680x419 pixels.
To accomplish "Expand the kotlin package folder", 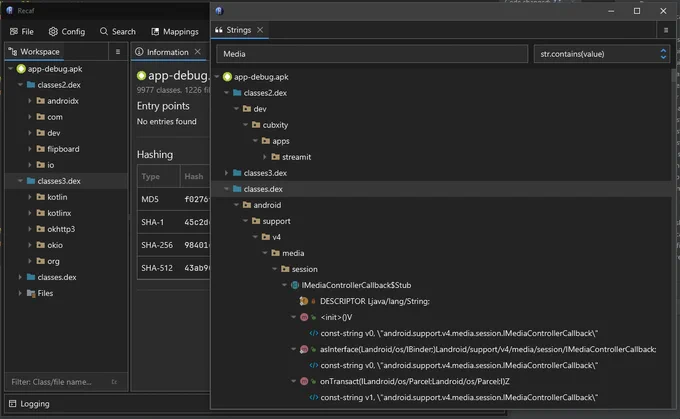I will point(29,197).
